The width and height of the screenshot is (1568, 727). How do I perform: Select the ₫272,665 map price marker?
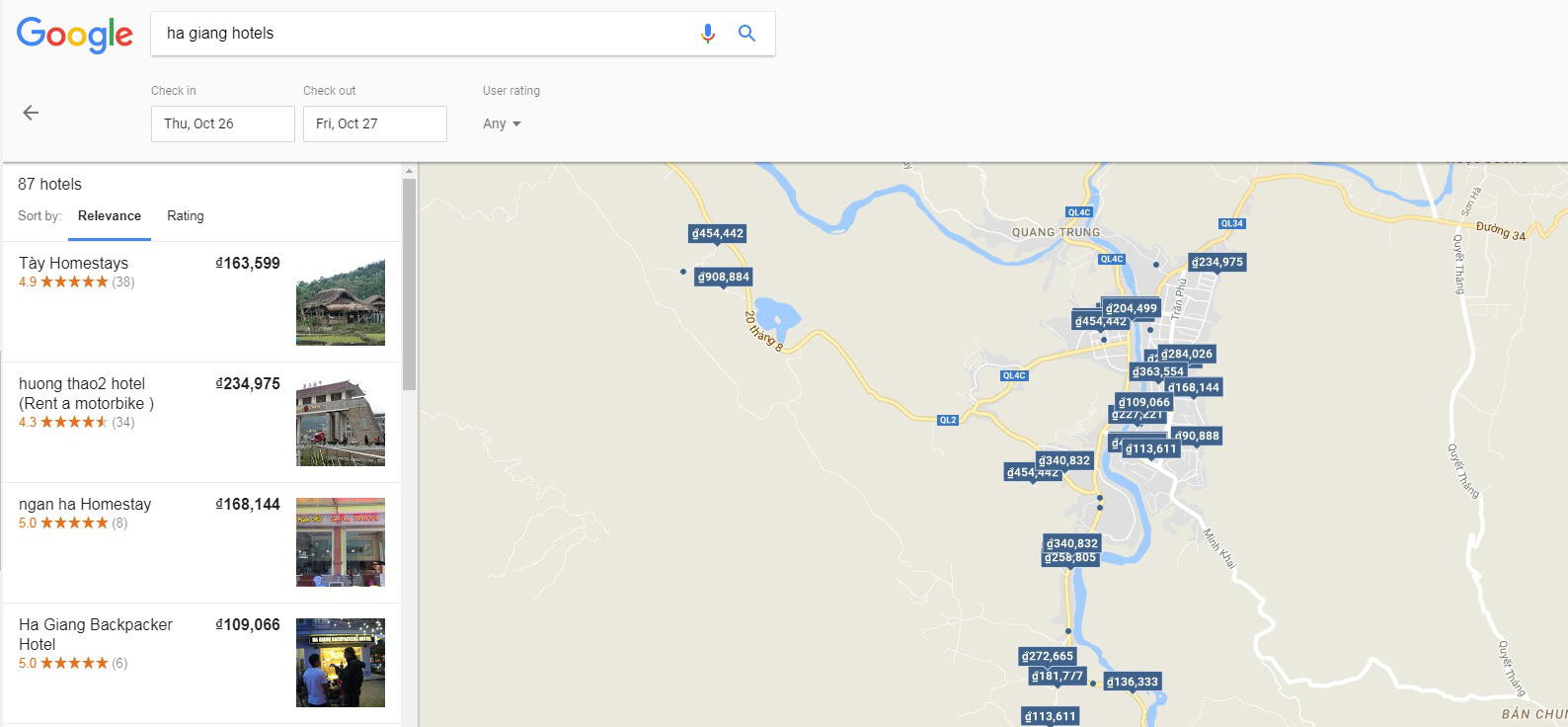1048,656
